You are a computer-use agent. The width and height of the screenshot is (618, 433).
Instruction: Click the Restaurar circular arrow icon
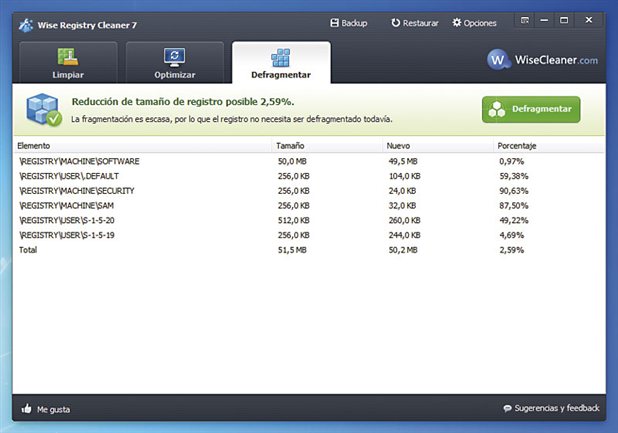coord(395,23)
